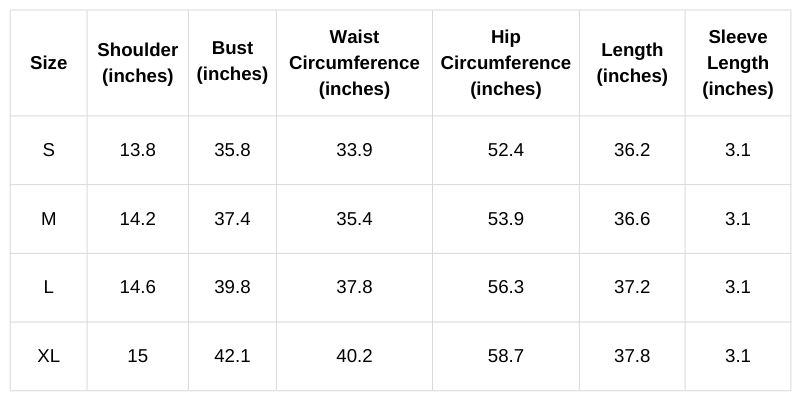This screenshot has width=800, height=400.
Task: Select the XL row length value 37.8
Action: 632,356
